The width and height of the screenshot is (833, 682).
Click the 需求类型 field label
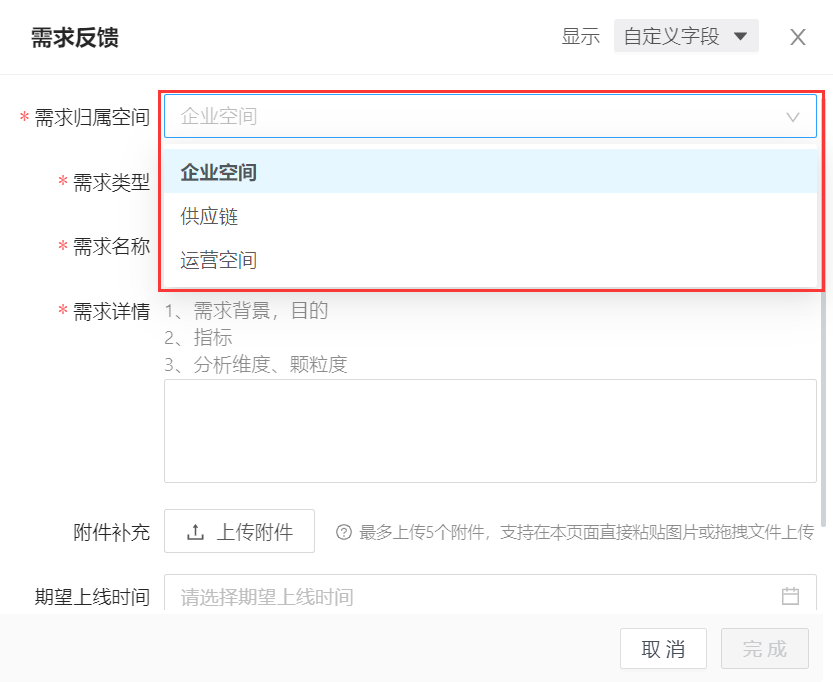tap(111, 182)
